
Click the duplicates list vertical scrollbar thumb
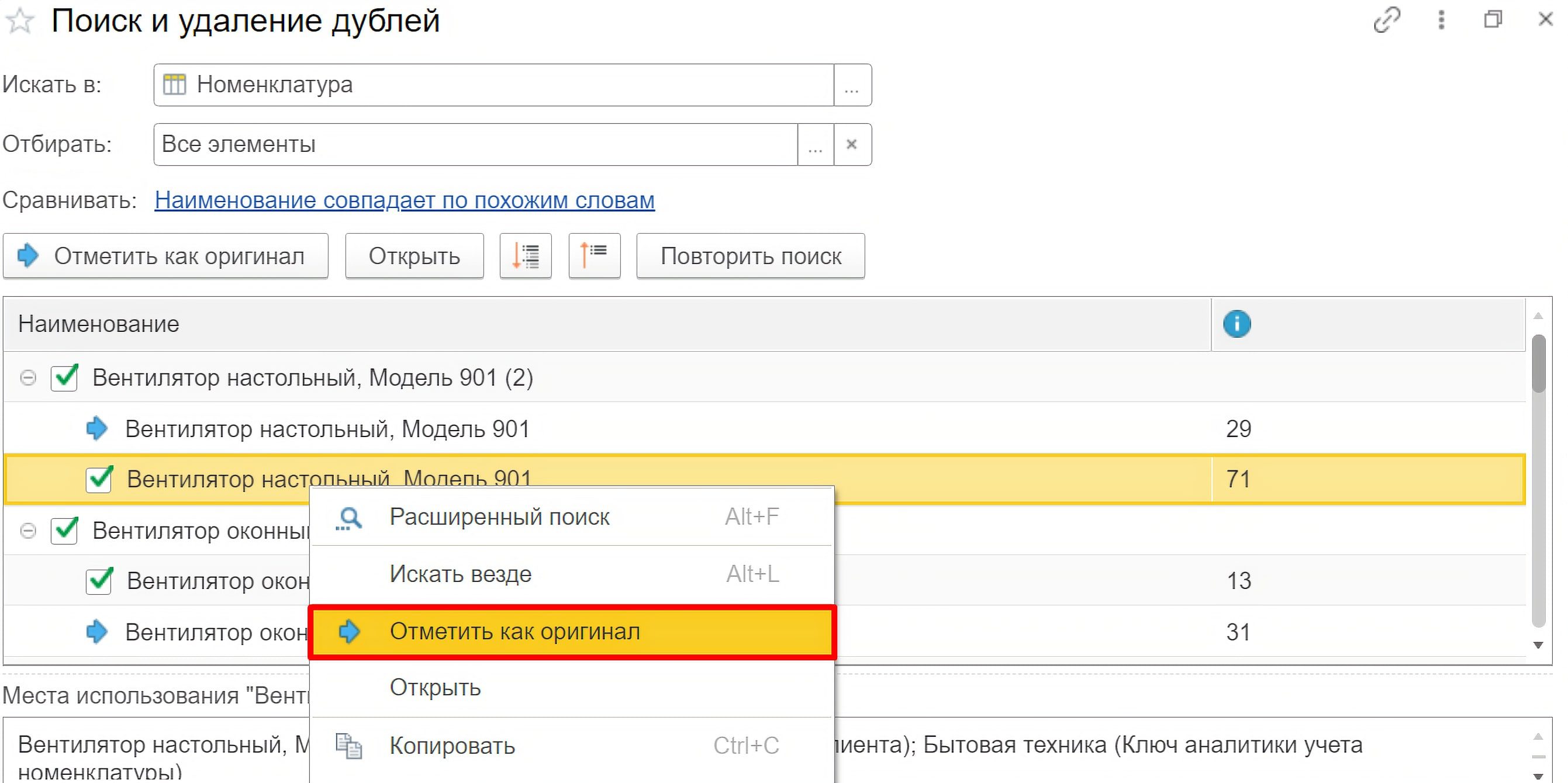1539,364
